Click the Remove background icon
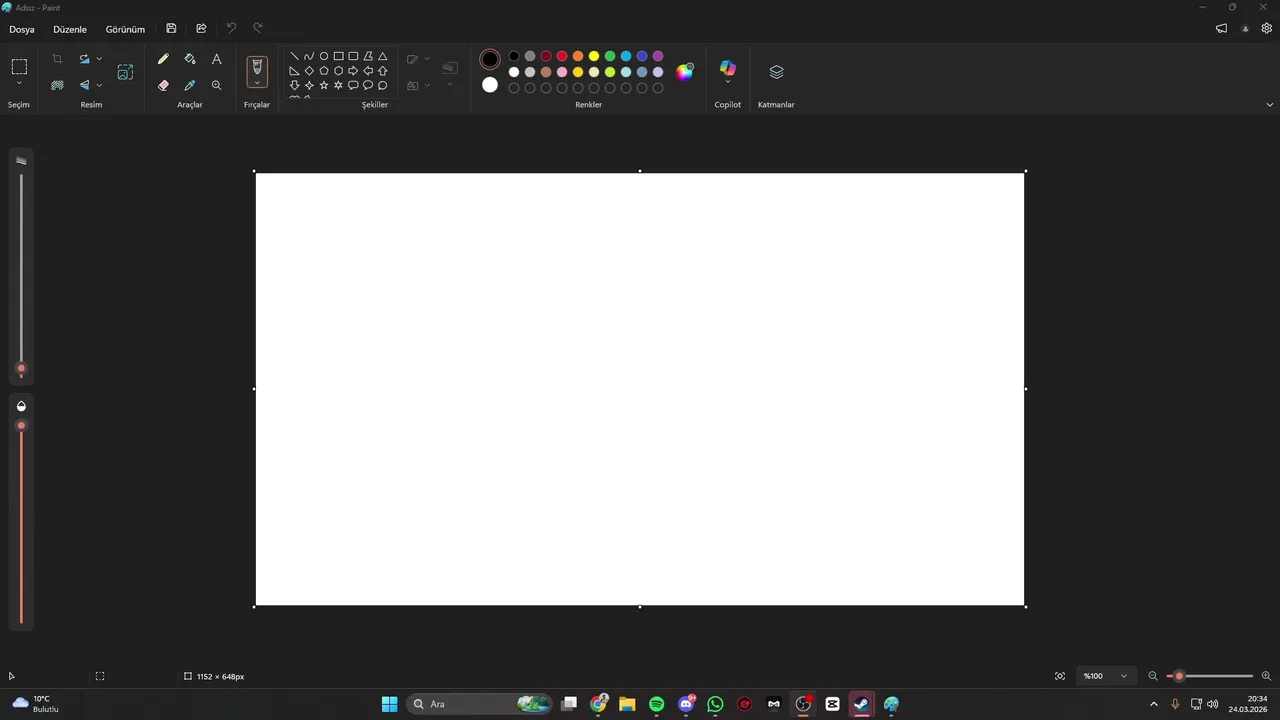Viewport: 1280px width, 720px height. tap(57, 85)
